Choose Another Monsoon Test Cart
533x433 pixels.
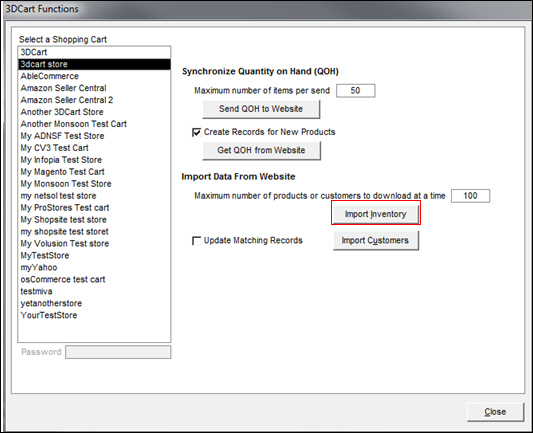[94, 124]
